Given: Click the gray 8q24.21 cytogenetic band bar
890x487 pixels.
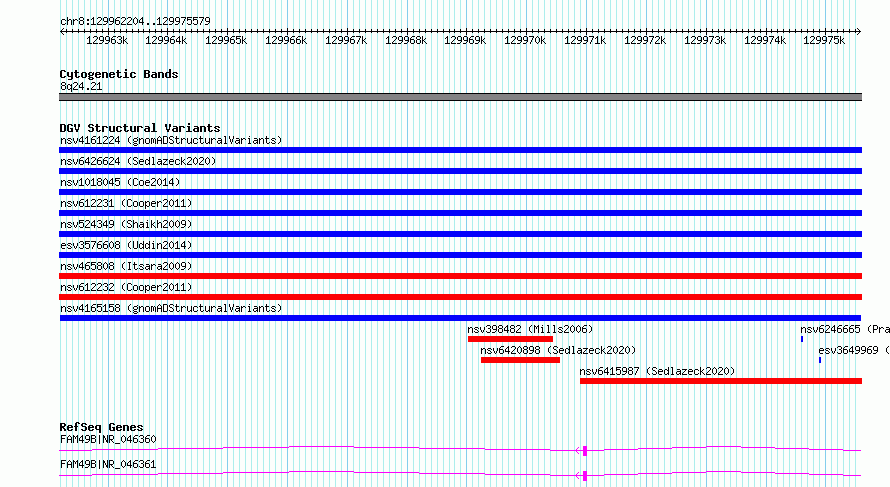Looking at the screenshot, I should pyautogui.click(x=460, y=97).
